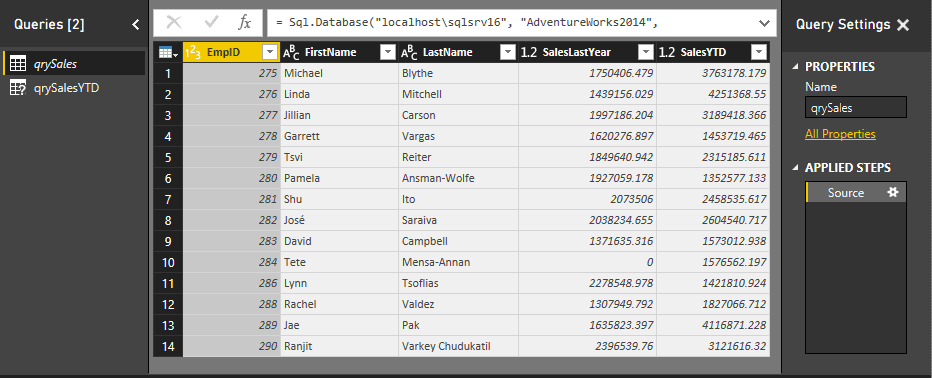Click the cell containing Rachel
Image resolution: width=932 pixels, height=378 pixels.
[x=339, y=304]
